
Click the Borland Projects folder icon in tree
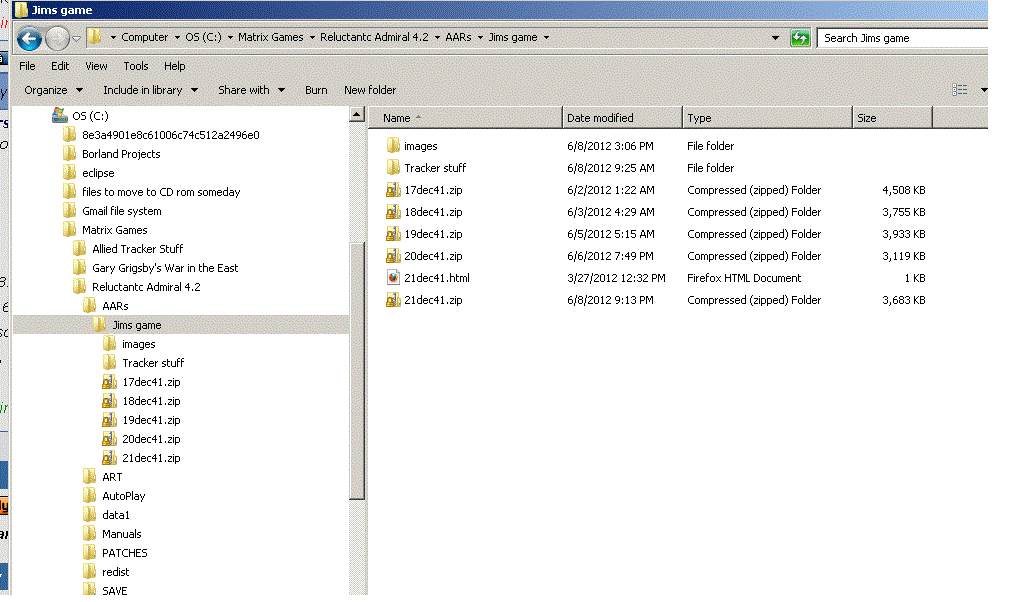[x=69, y=154]
